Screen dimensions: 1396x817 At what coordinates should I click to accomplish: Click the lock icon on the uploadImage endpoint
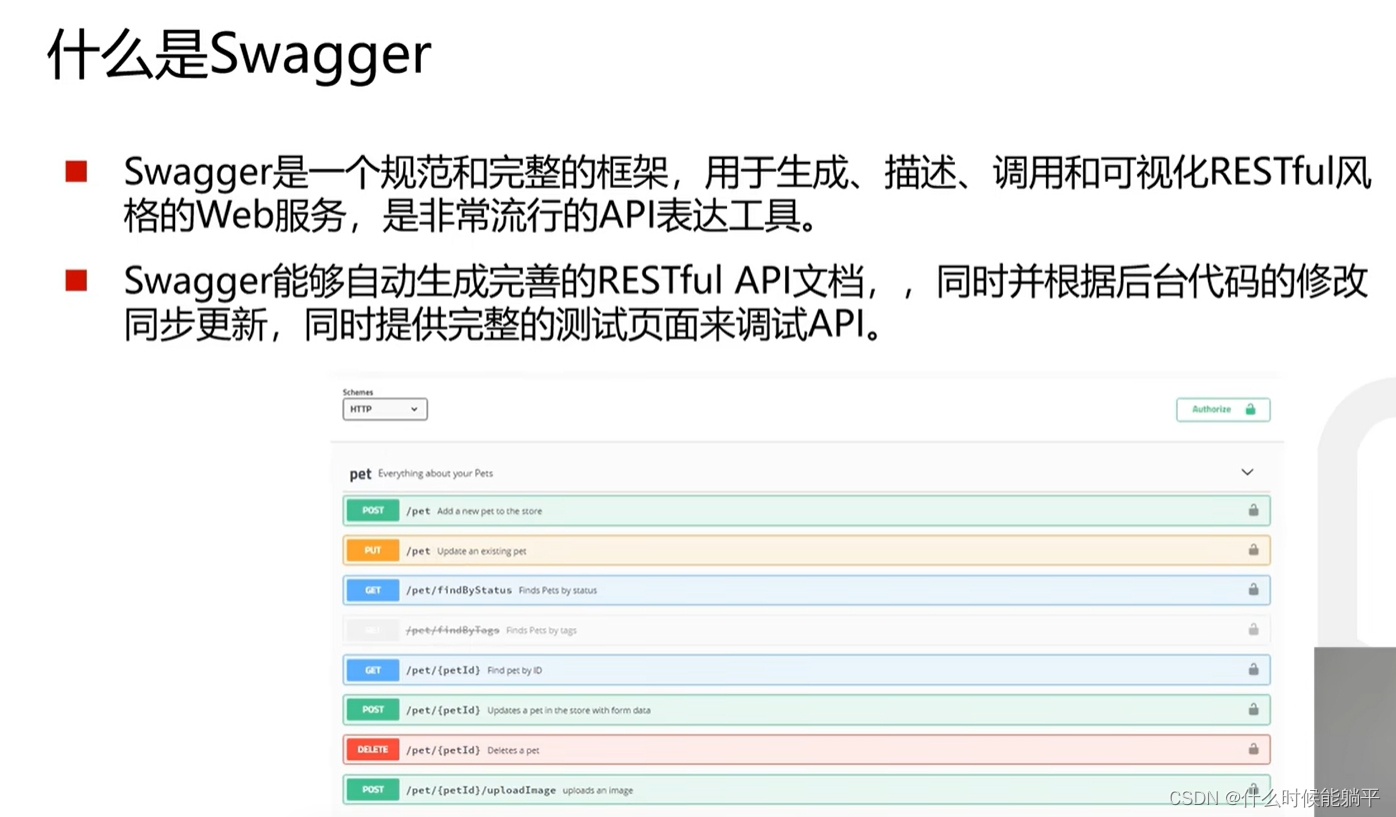coord(1253,789)
